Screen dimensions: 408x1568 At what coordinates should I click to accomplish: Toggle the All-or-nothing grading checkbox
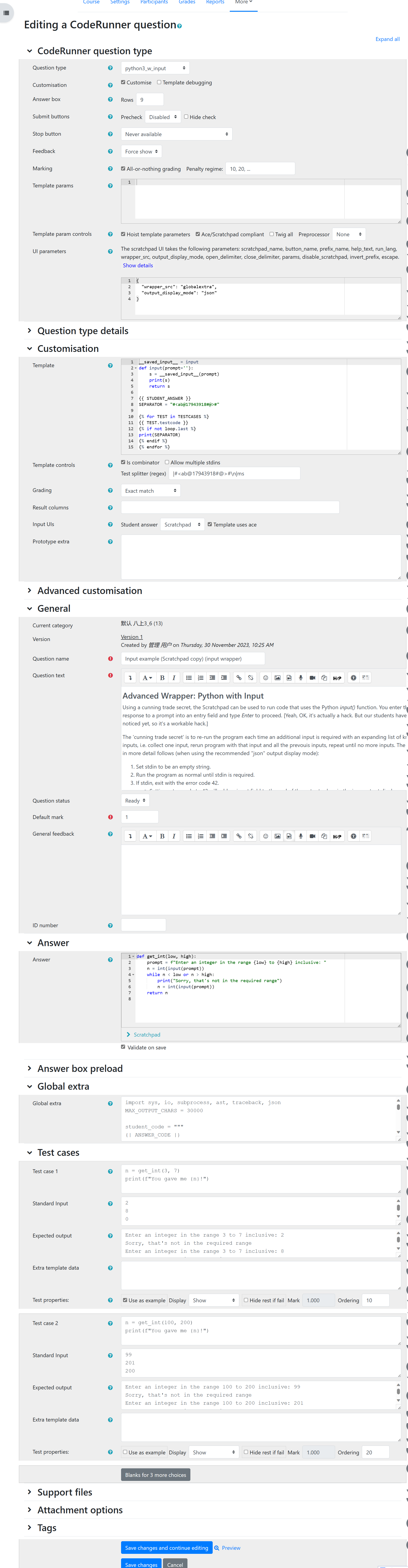point(124,169)
